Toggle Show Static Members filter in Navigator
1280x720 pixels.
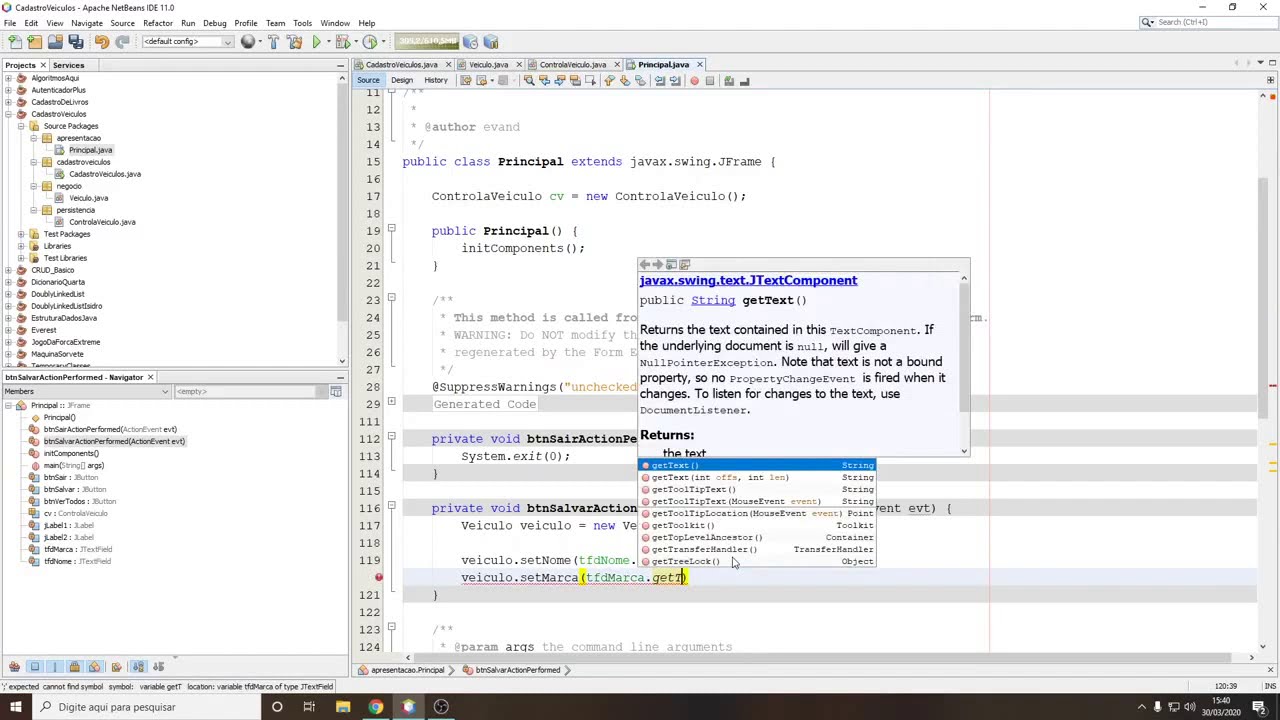pyautogui.click(x=55, y=666)
